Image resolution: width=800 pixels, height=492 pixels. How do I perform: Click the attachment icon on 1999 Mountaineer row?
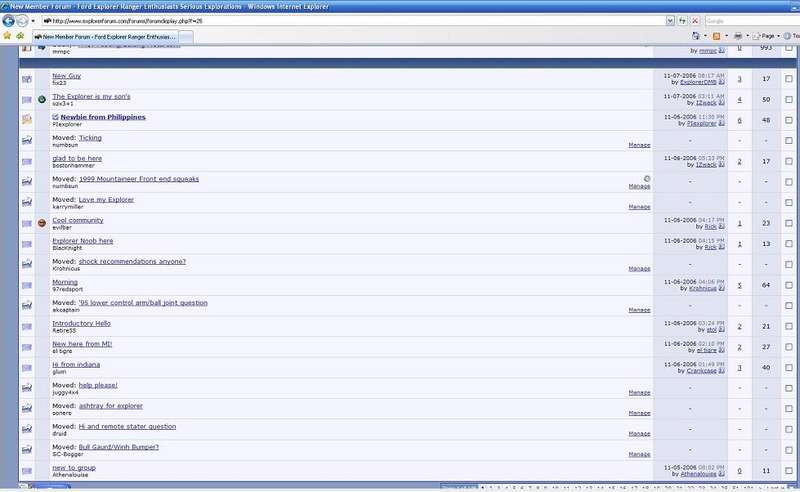pyautogui.click(x=647, y=179)
